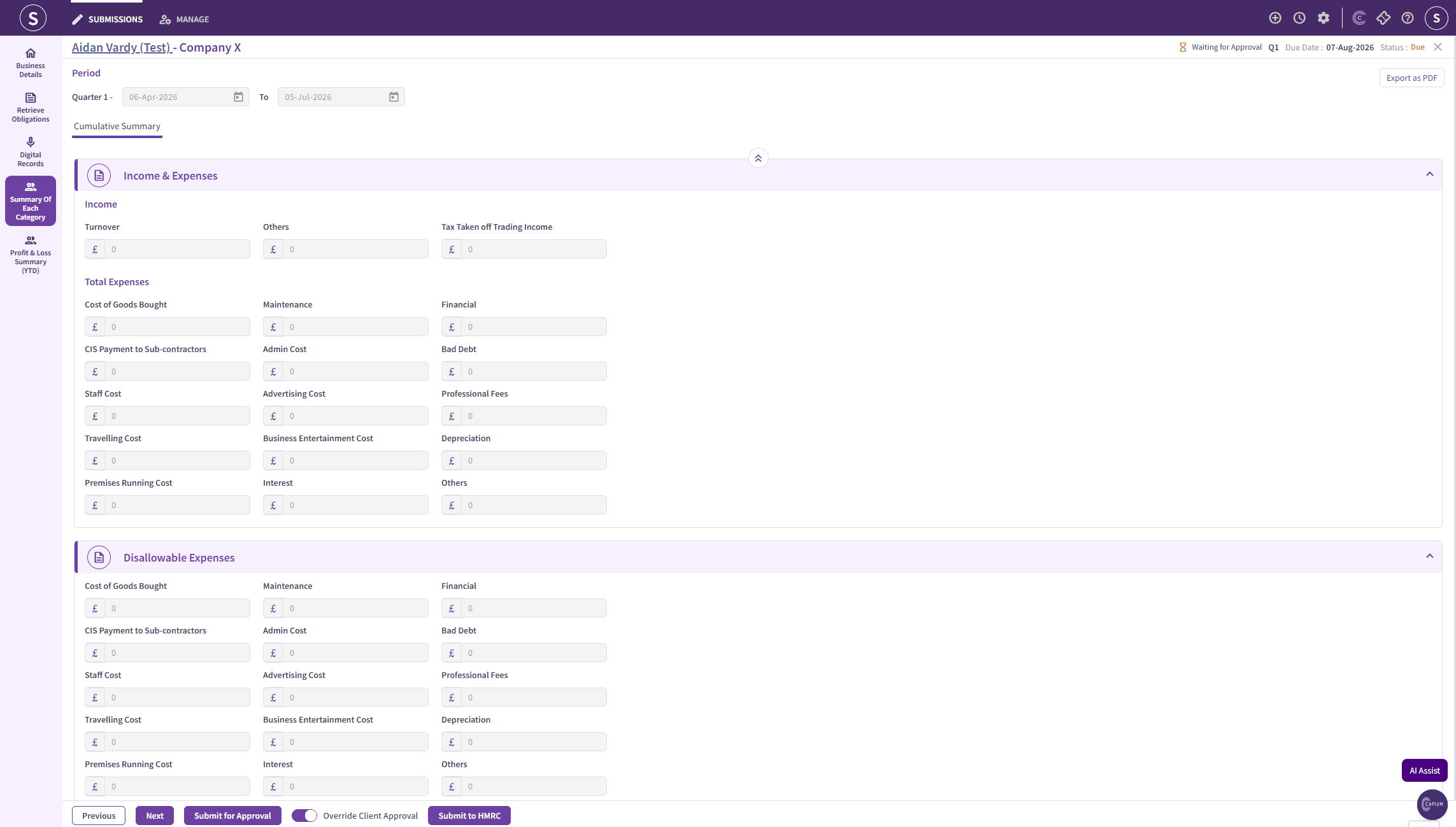Collapse the Income & Expenses section
The image size is (1456, 827).
1430,174
